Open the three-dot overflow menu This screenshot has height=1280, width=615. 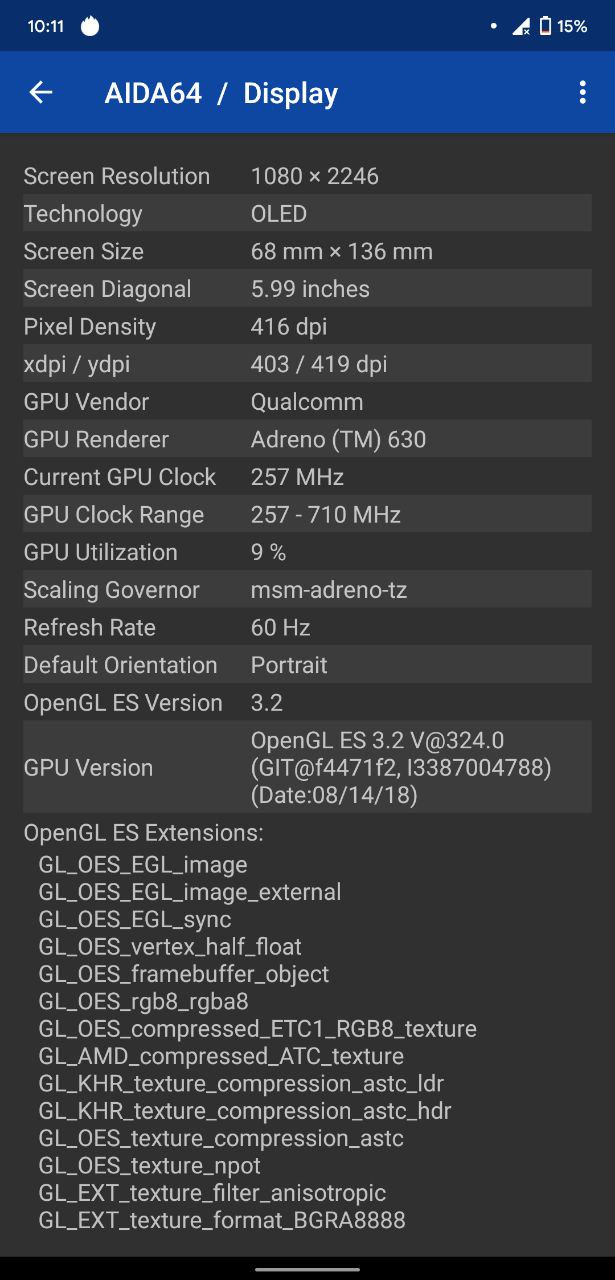582,93
